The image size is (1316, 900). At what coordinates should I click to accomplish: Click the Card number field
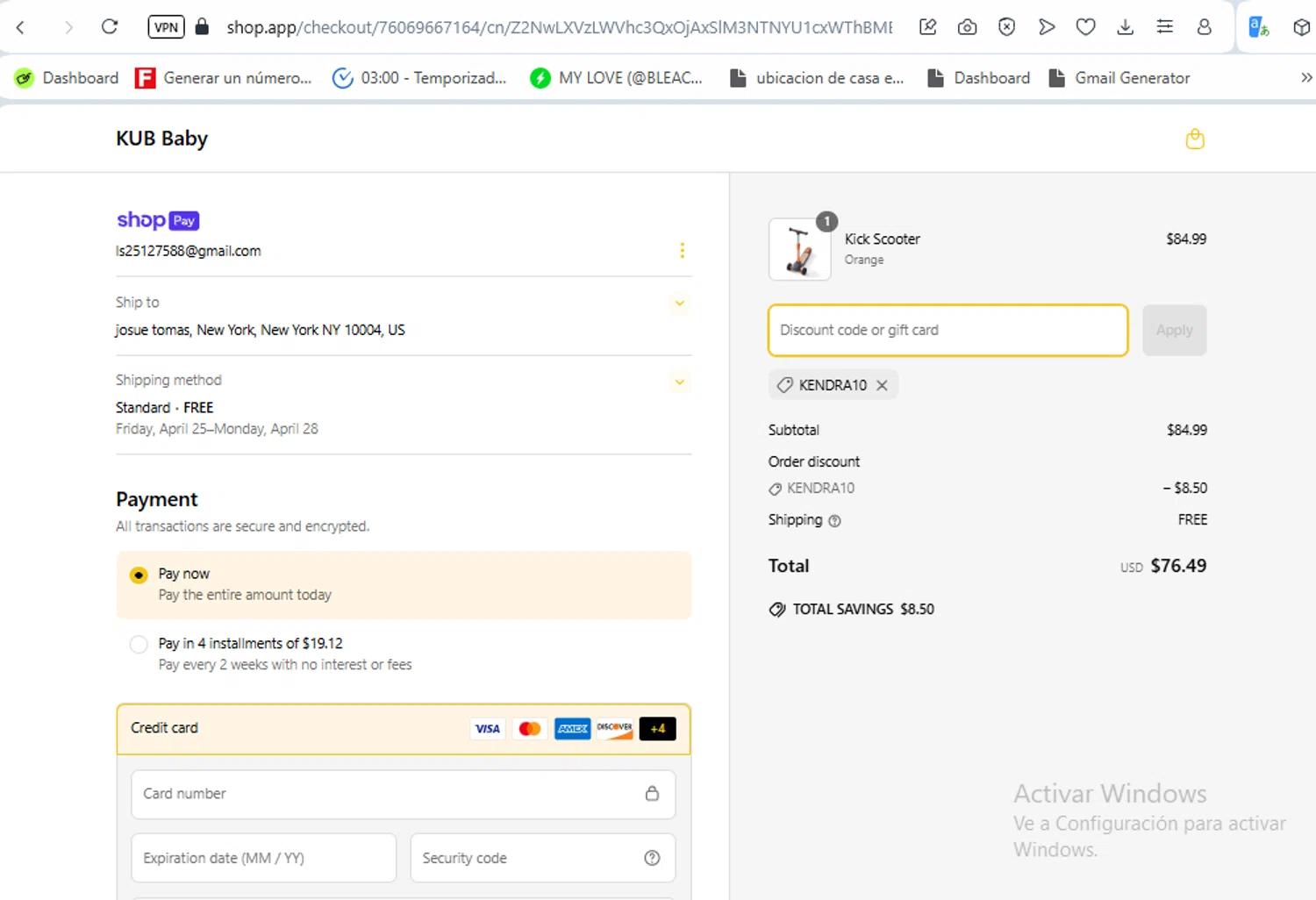(403, 794)
